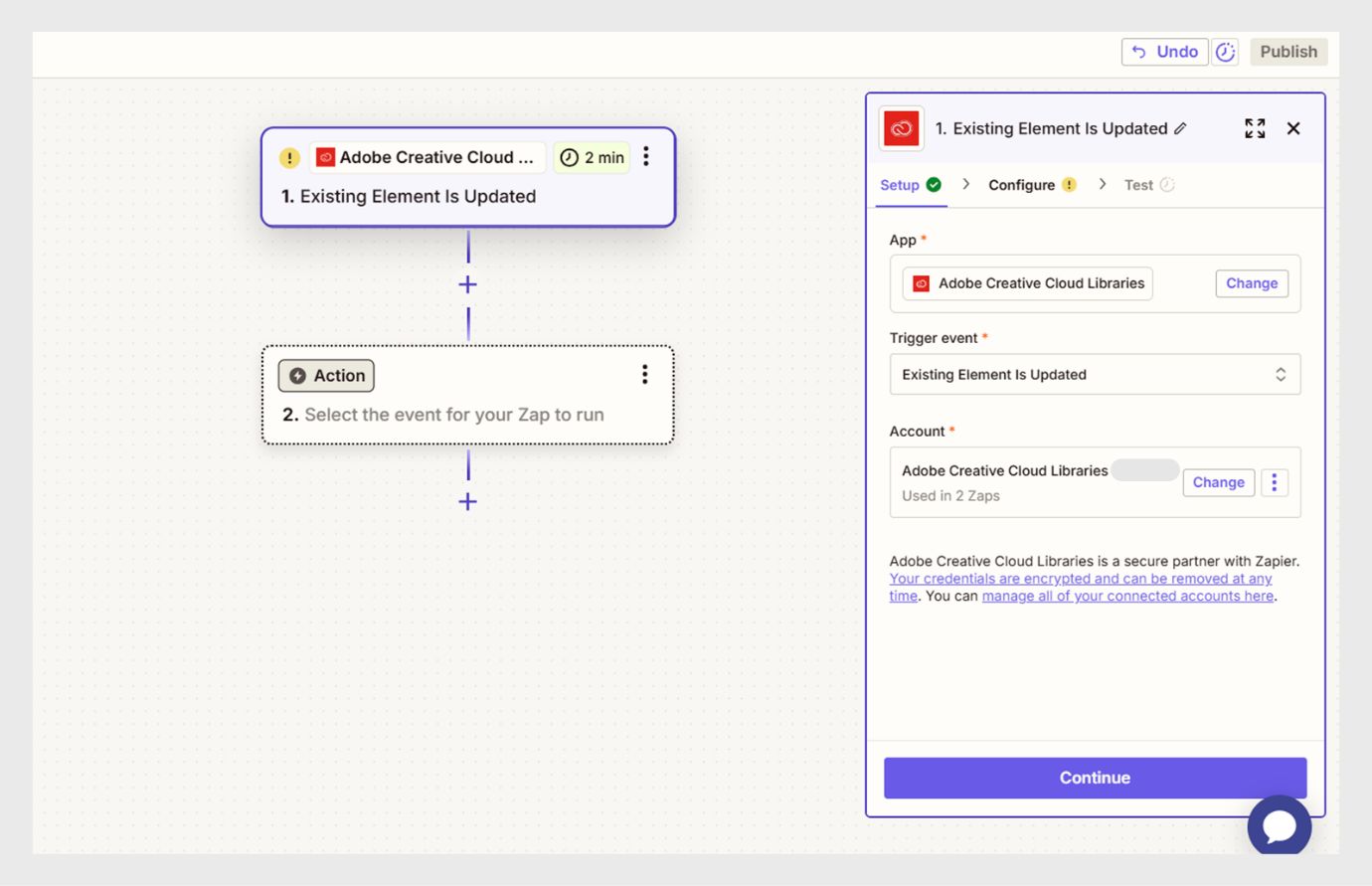
Task: Click the warning icon on the trigger step
Action: [288, 157]
